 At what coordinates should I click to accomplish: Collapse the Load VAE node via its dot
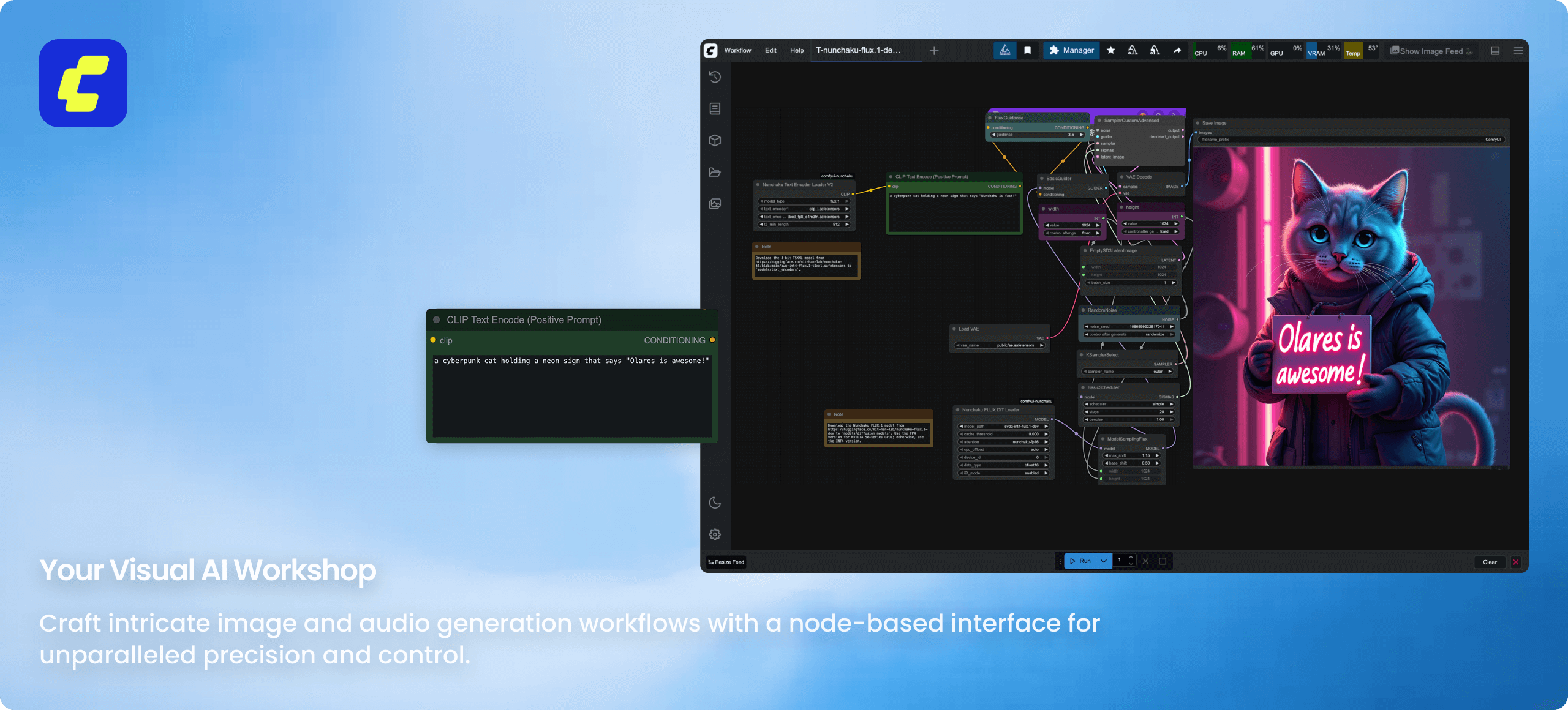(954, 329)
